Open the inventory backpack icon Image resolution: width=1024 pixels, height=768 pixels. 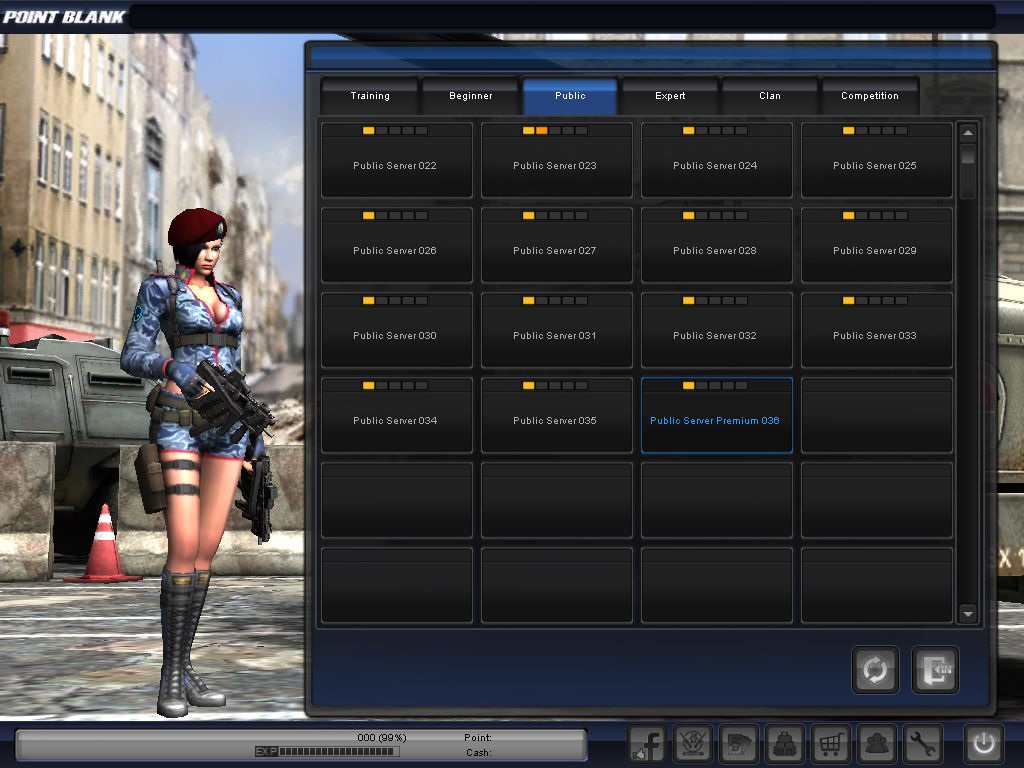click(x=785, y=744)
